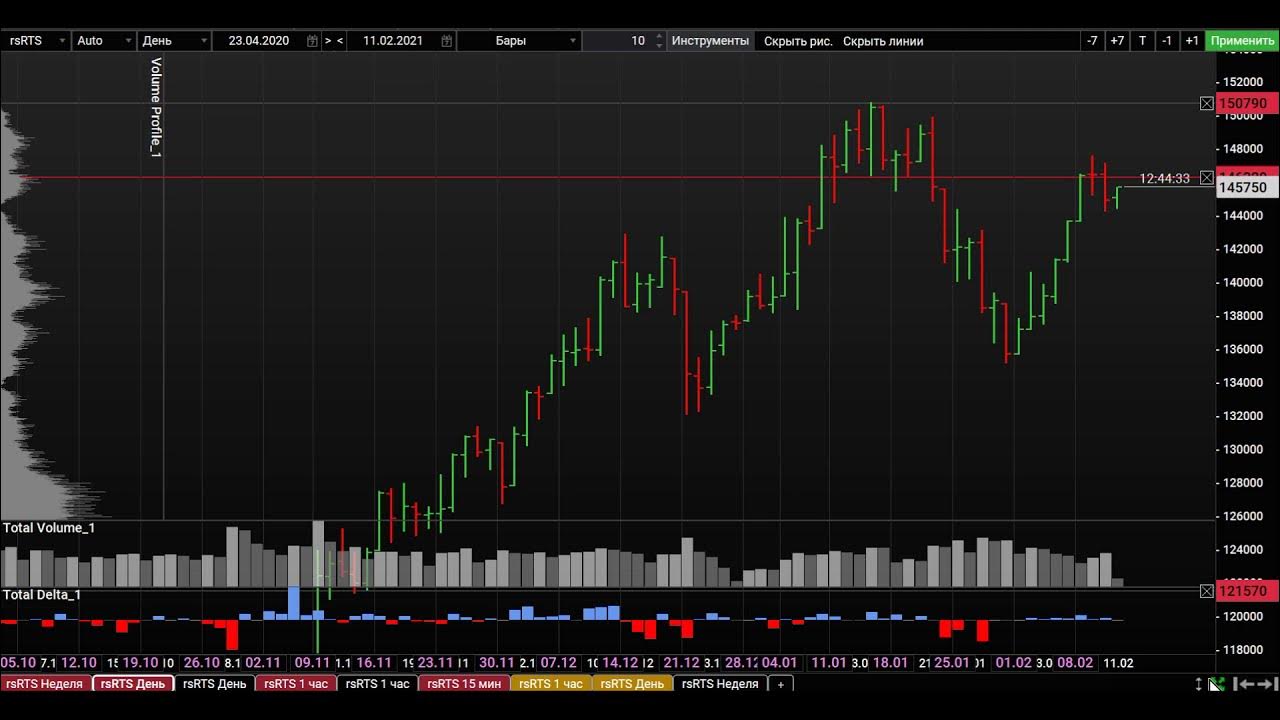Add a new chart tab with +
Image resolution: width=1280 pixels, height=720 pixels.
coord(781,684)
